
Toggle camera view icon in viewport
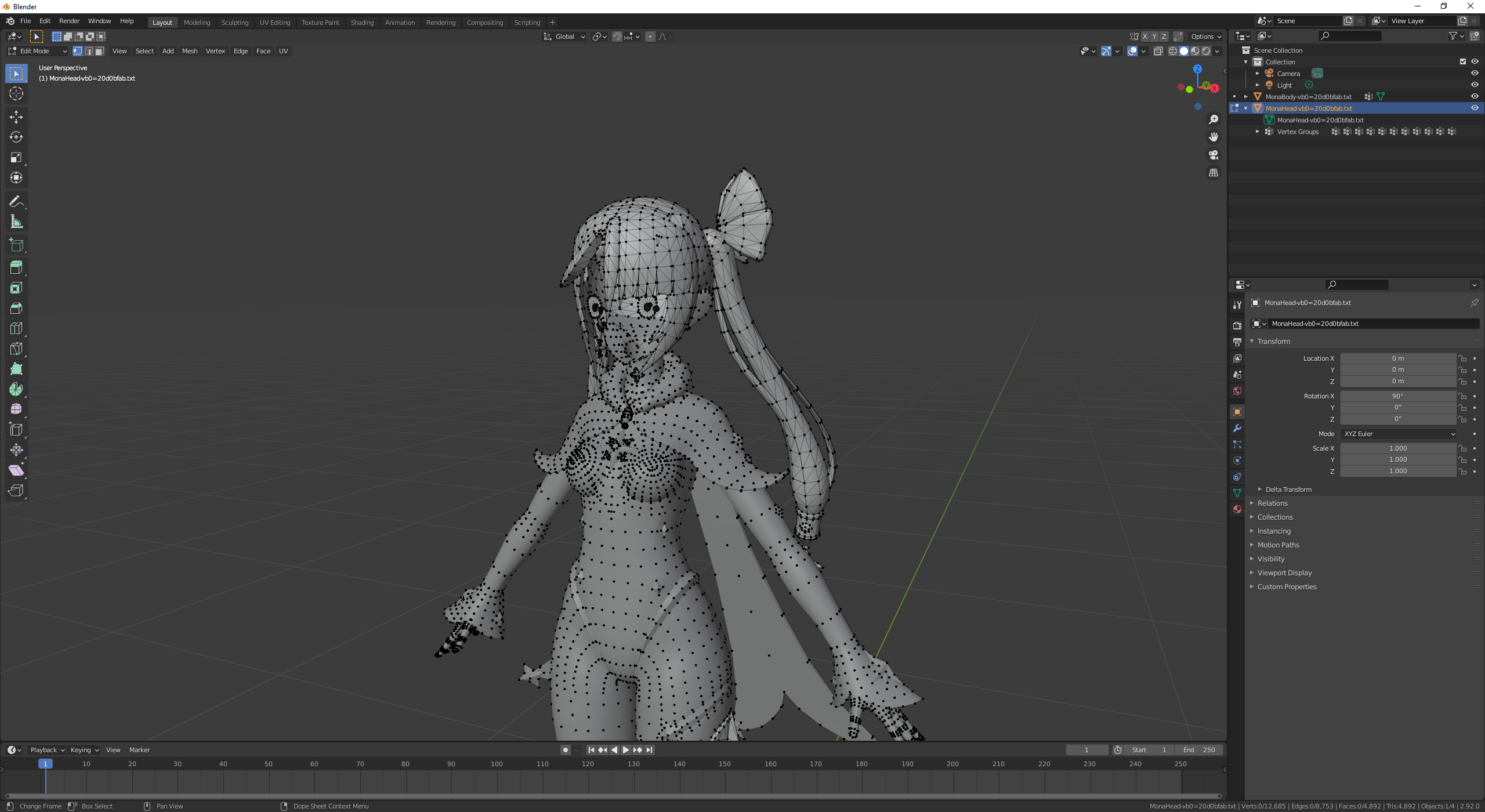(1213, 155)
